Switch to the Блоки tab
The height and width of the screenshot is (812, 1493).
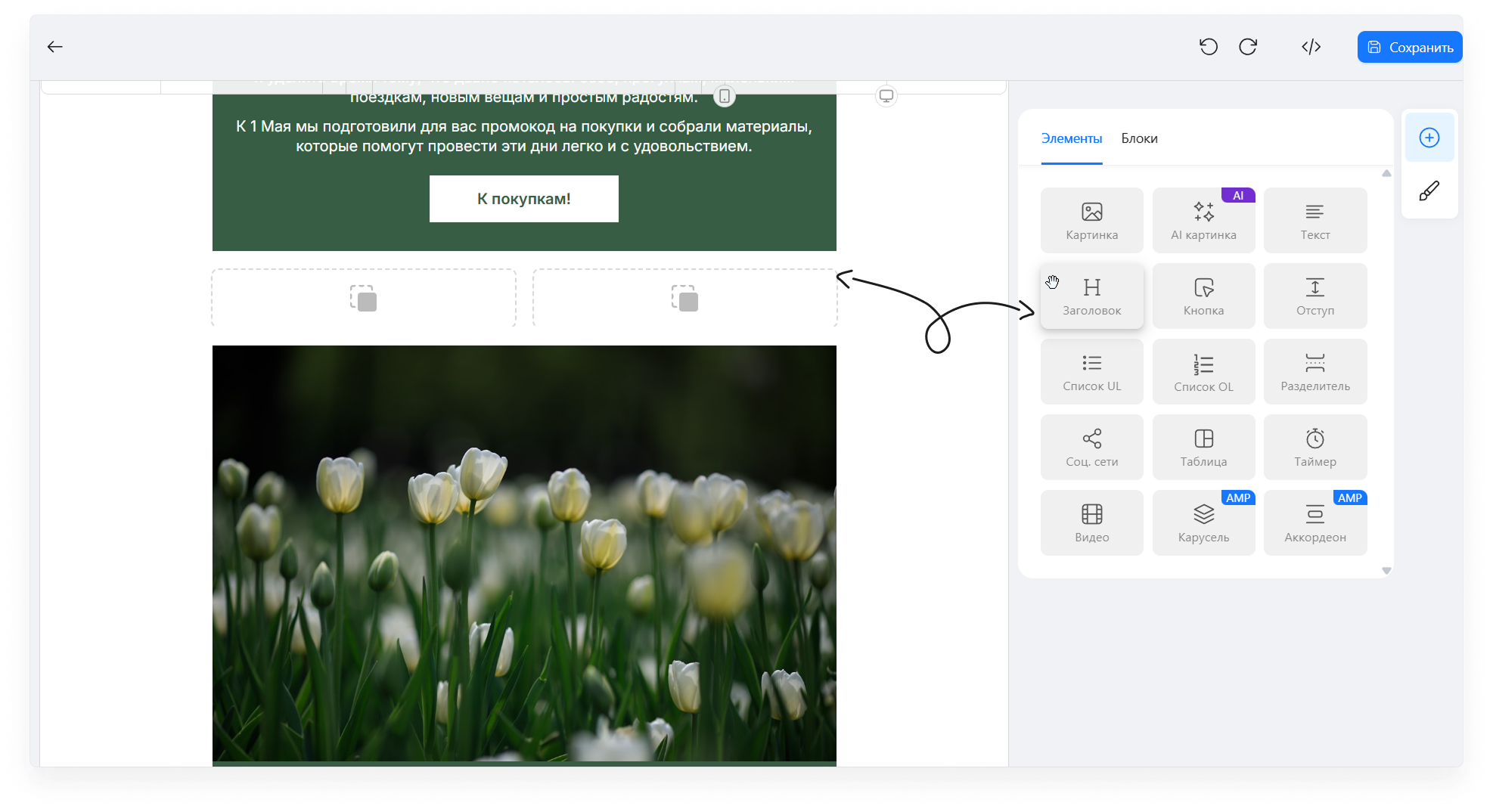(x=1139, y=139)
